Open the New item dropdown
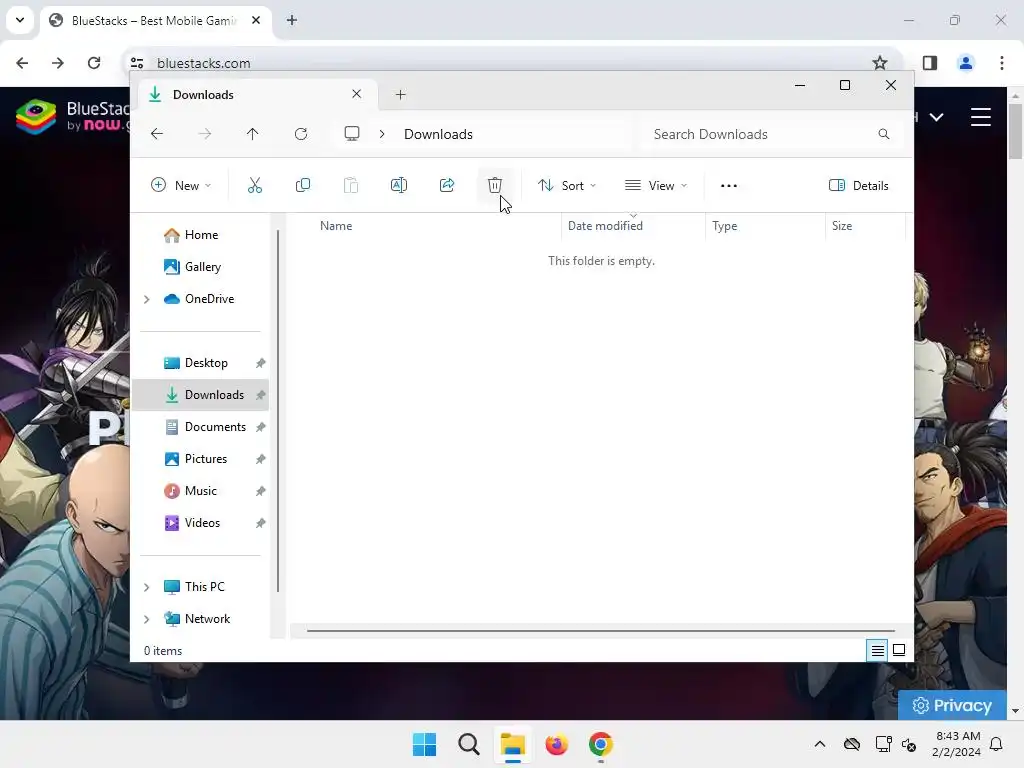Screen dimensions: 1024x768 point(181,185)
